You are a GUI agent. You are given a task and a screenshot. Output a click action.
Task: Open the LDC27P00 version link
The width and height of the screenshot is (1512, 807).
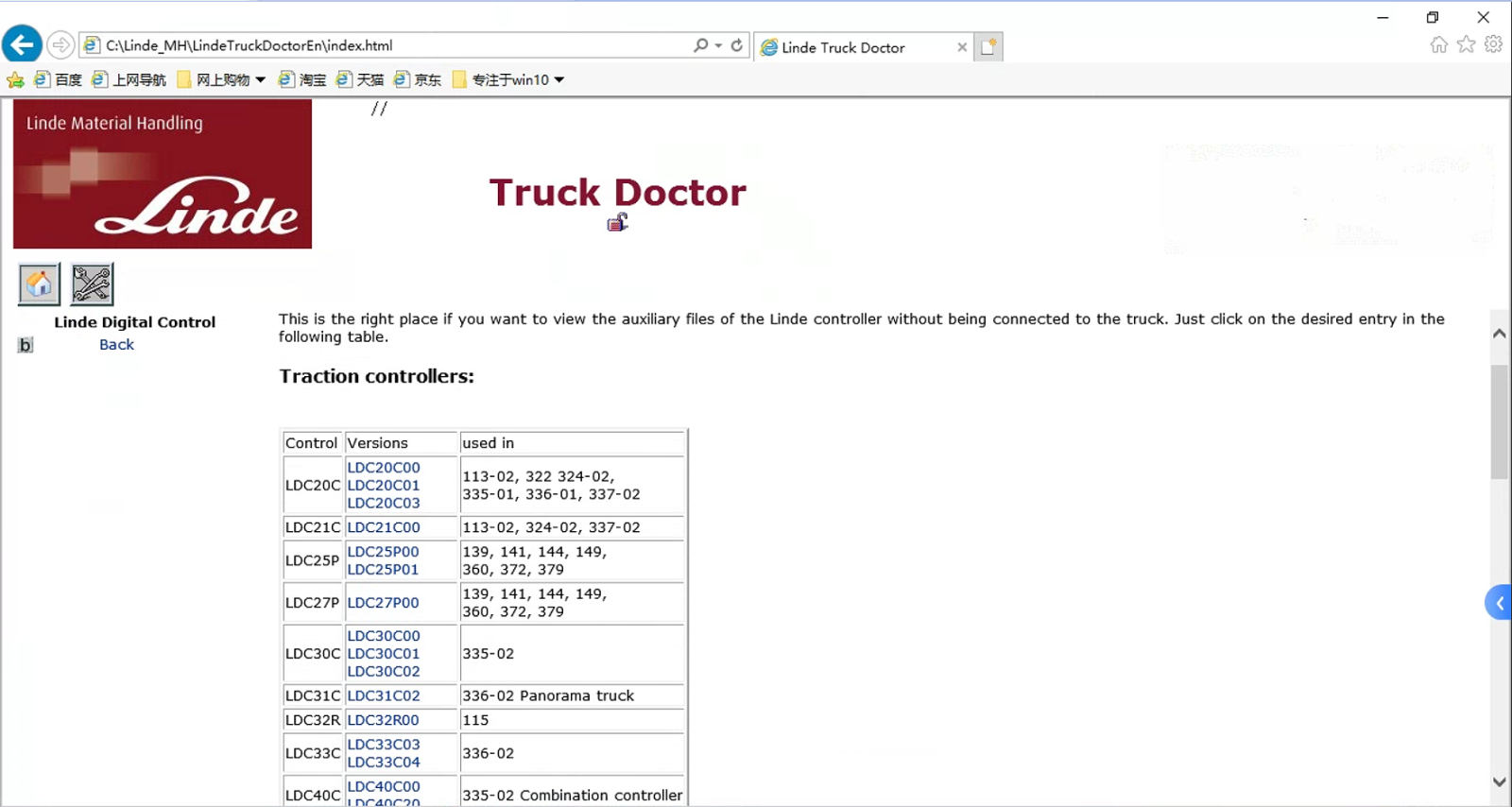[383, 603]
